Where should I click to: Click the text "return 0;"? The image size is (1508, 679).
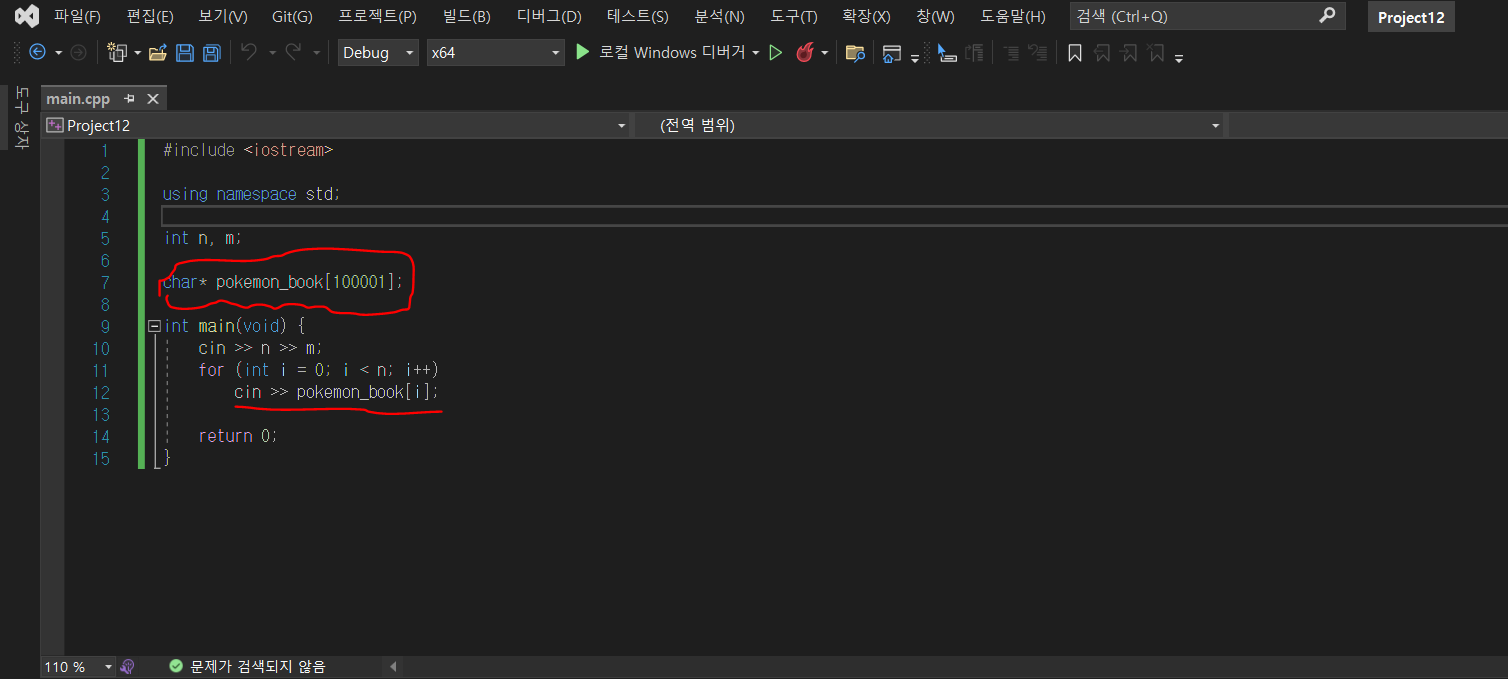point(238,436)
